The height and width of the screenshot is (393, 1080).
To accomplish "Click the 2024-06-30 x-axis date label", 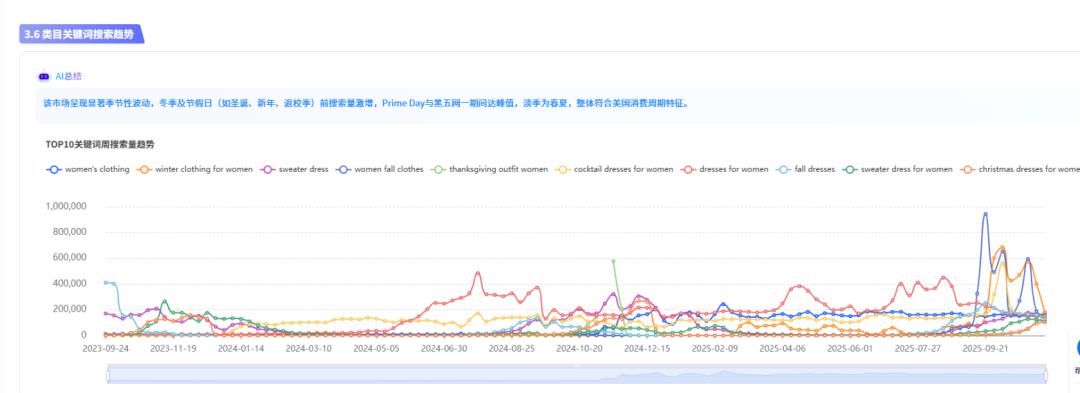I will coord(444,348).
